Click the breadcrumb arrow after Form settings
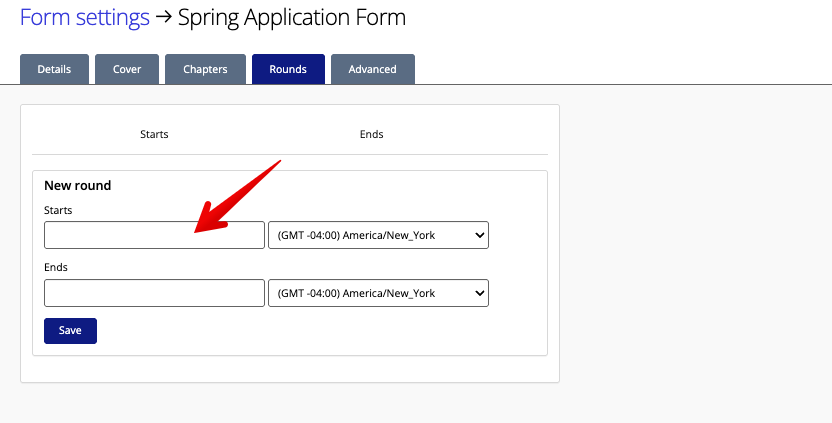 coord(163,17)
